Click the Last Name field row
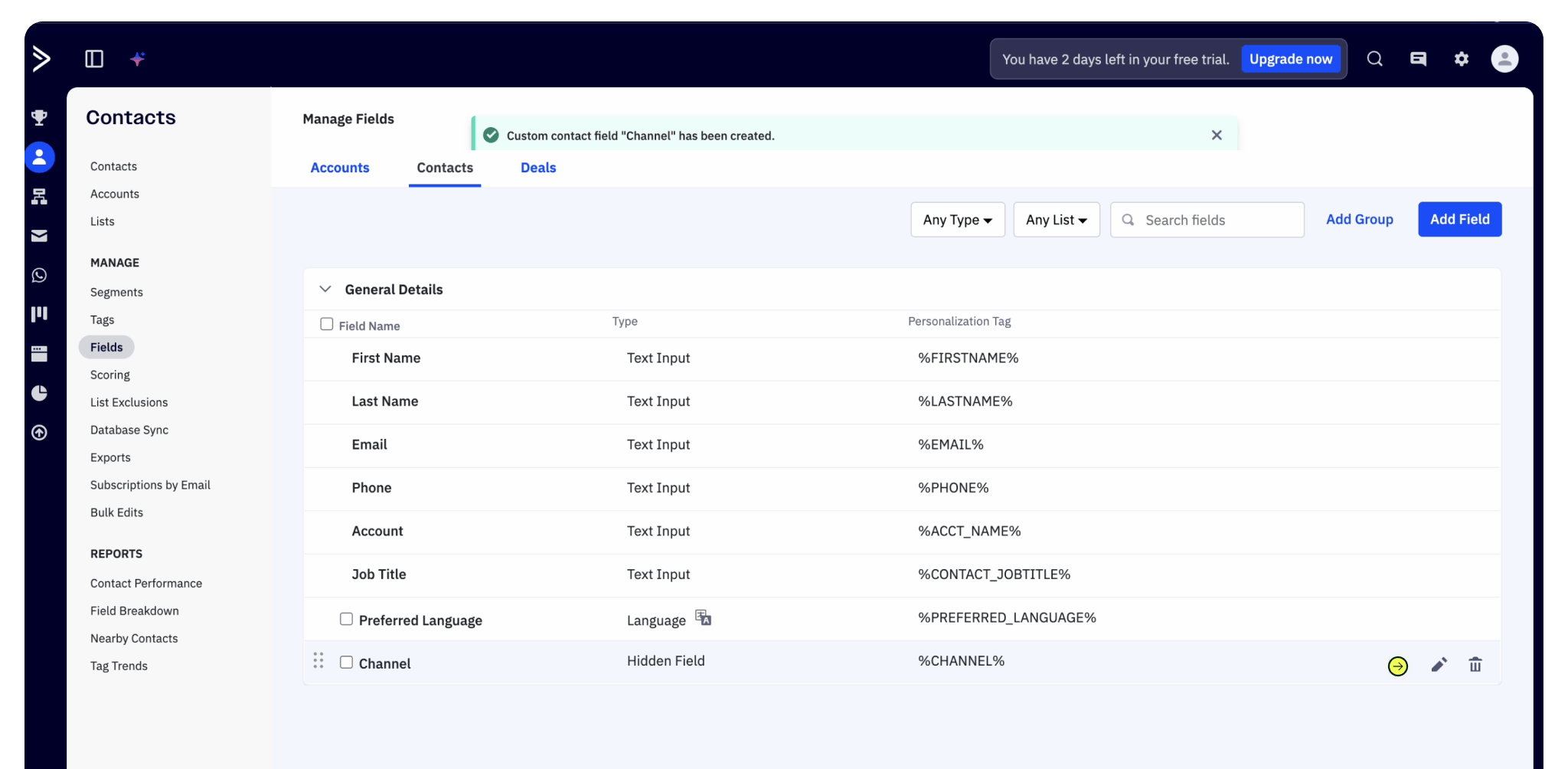 click(902, 401)
